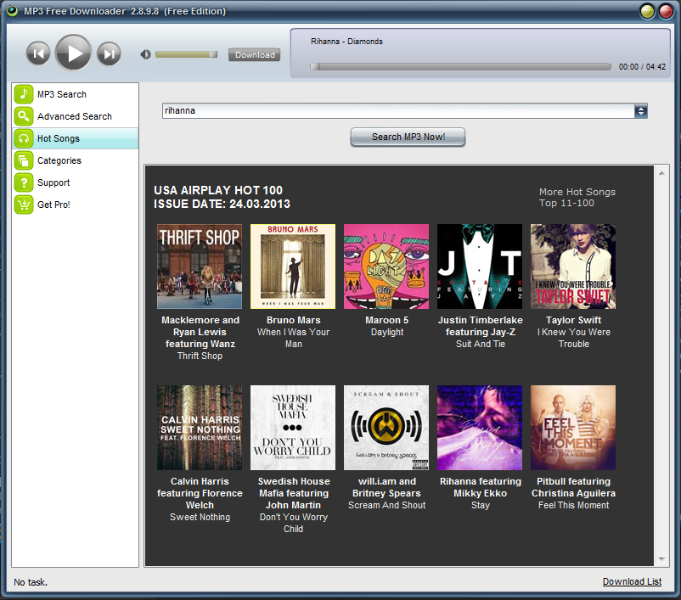
Task: Select Scream & Shout album cover
Action: tap(386, 428)
